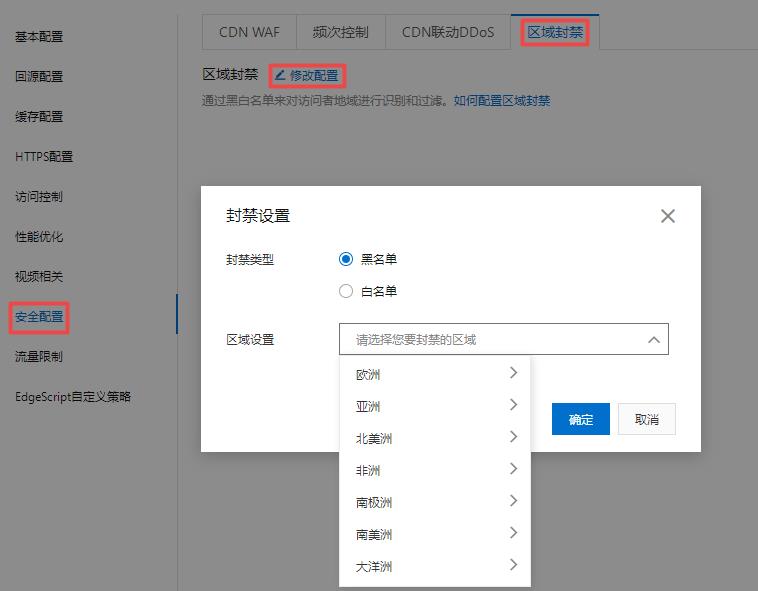Open 回源配置 in the sidebar

coord(39,76)
